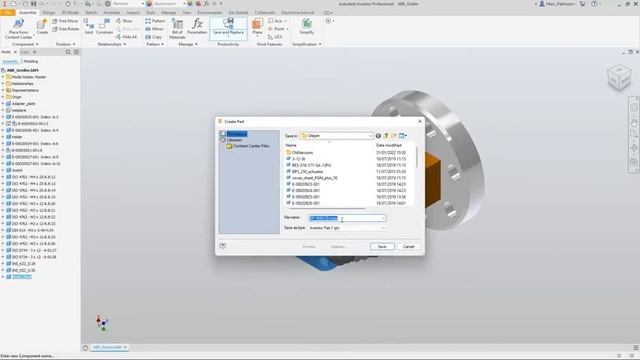
Task: Expand the Origin folder node
Action: coord(3,97)
